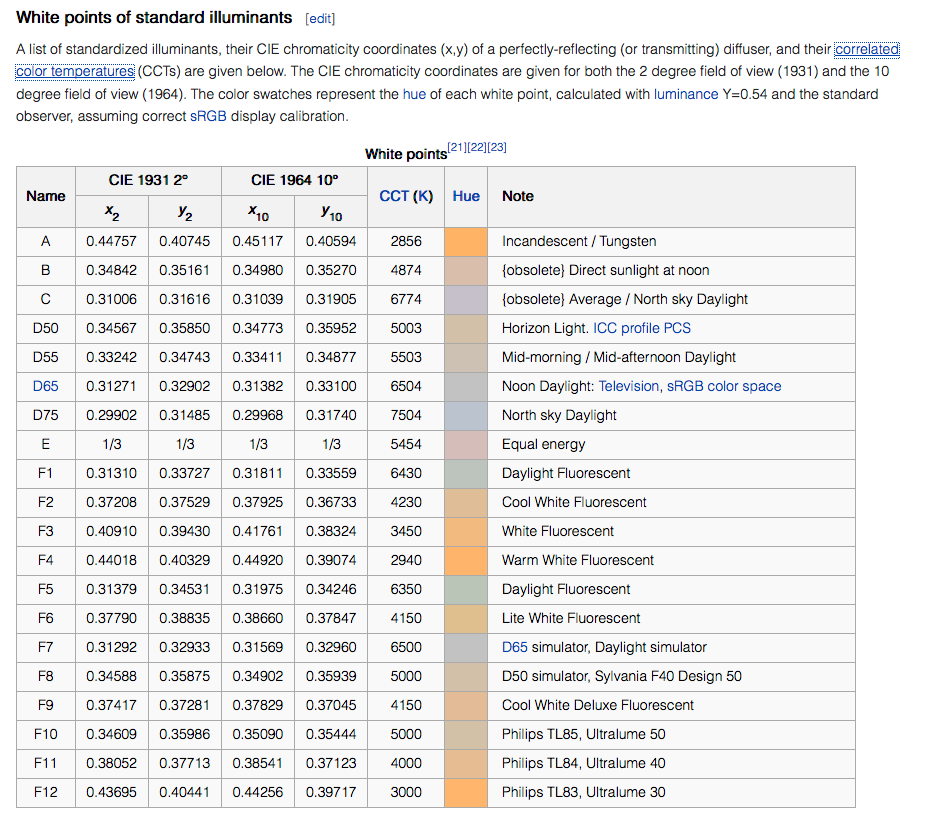The image size is (927, 823).
Task: Open the luminance link in the paragraph
Action: 686,94
